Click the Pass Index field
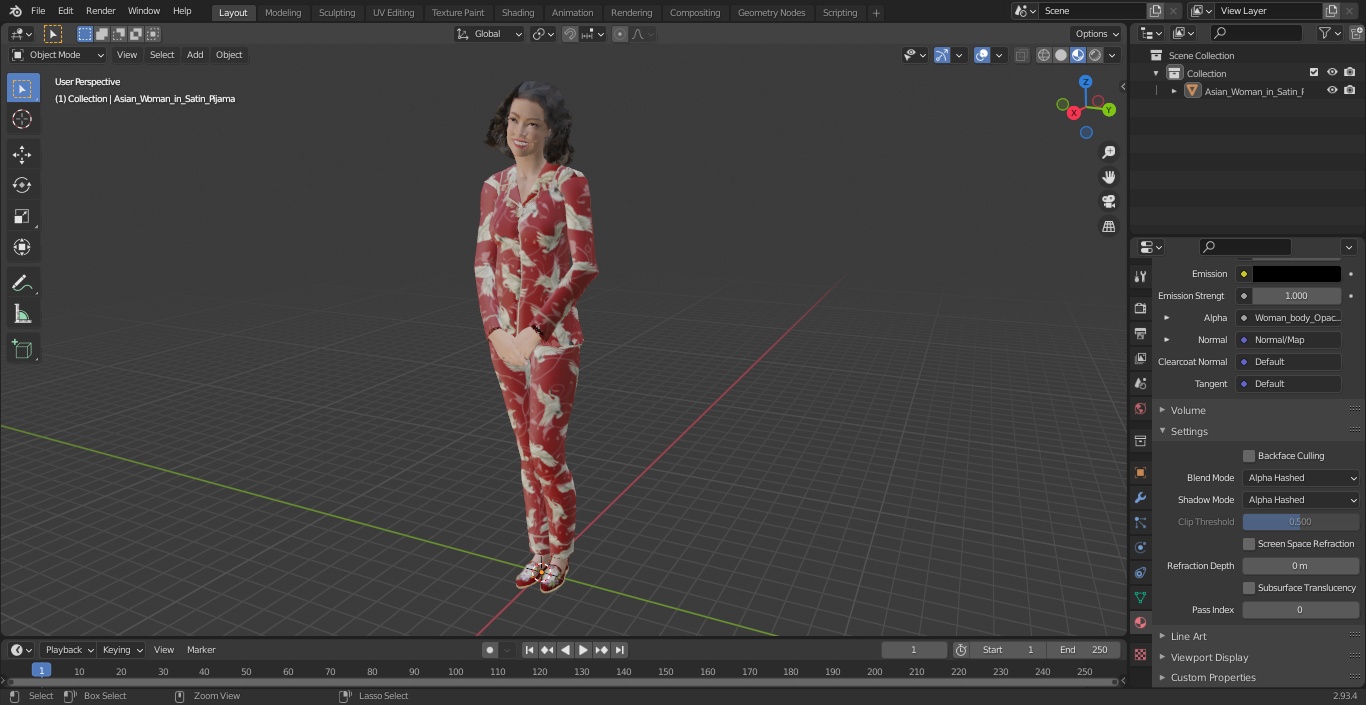This screenshot has width=1366, height=705. tap(1301, 610)
